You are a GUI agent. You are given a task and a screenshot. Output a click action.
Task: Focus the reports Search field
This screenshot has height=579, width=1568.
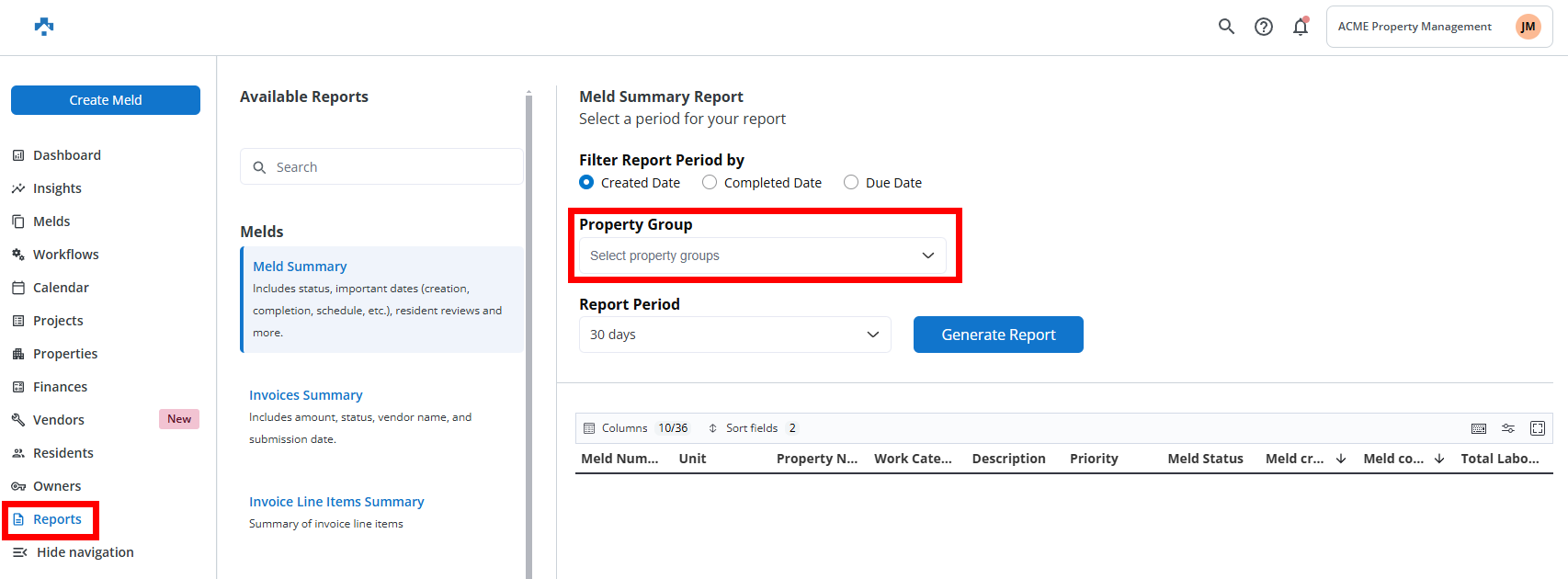pyautogui.click(x=381, y=167)
